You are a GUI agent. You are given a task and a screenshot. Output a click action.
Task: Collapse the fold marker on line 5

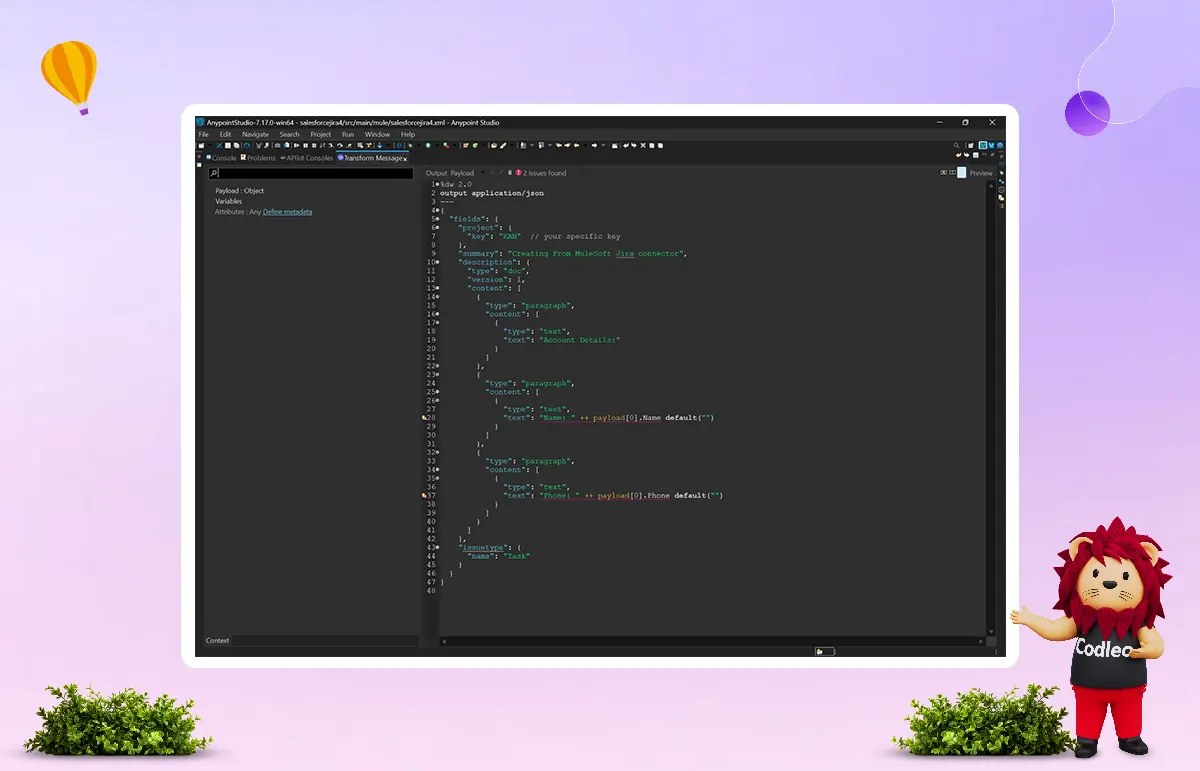point(437,219)
